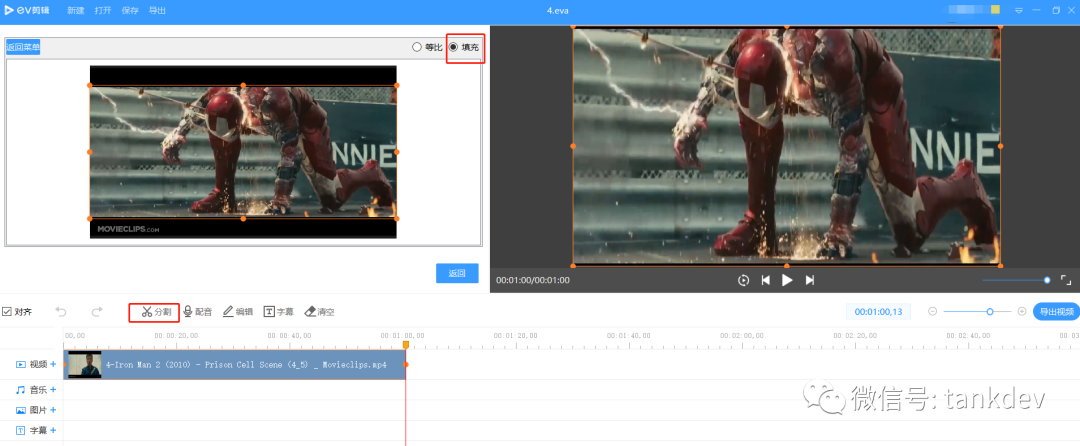
Task: Click the 字幕 track T icon
Action: [21, 430]
